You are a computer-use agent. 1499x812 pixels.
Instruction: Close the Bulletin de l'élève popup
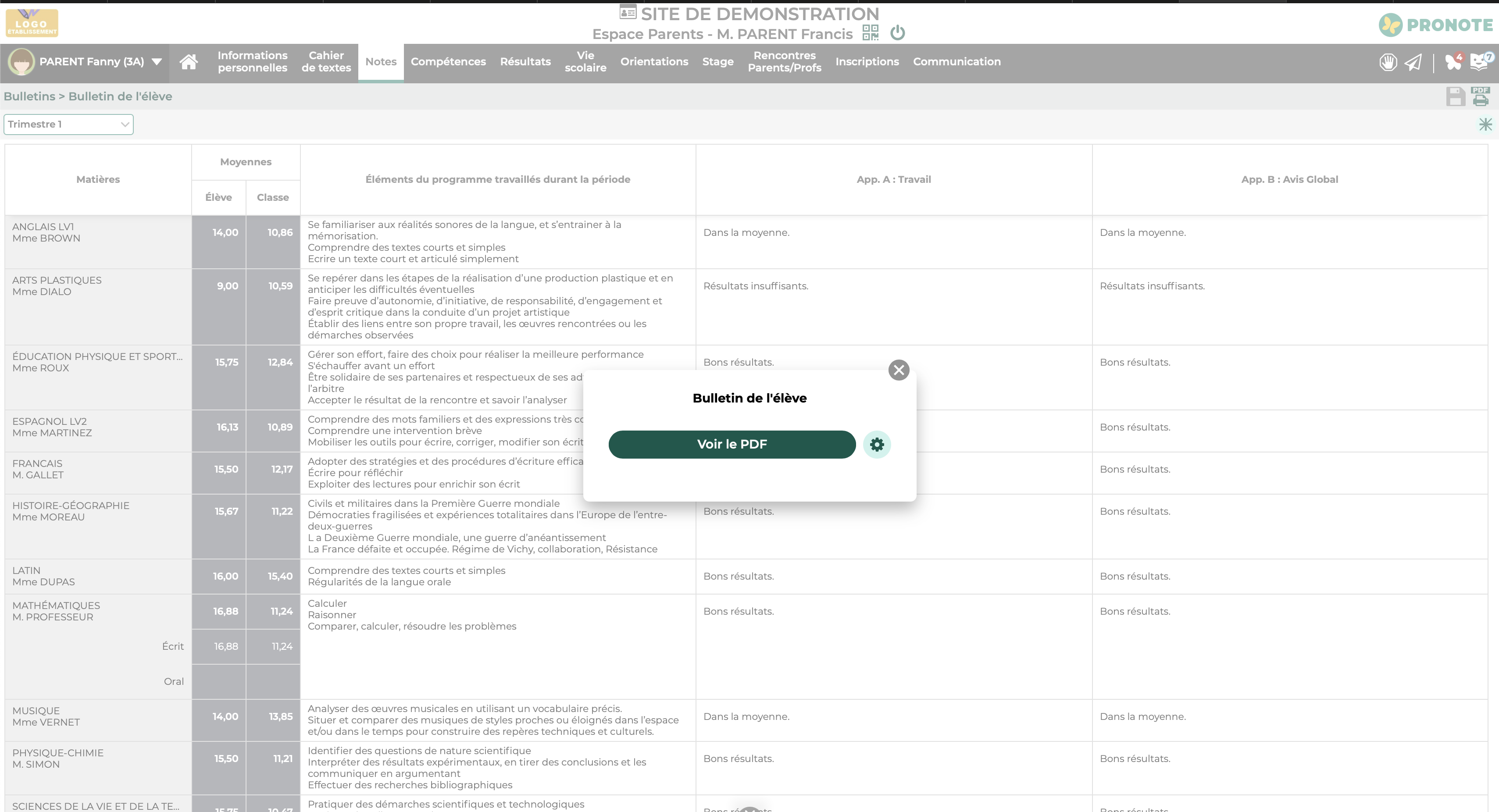[x=899, y=370]
